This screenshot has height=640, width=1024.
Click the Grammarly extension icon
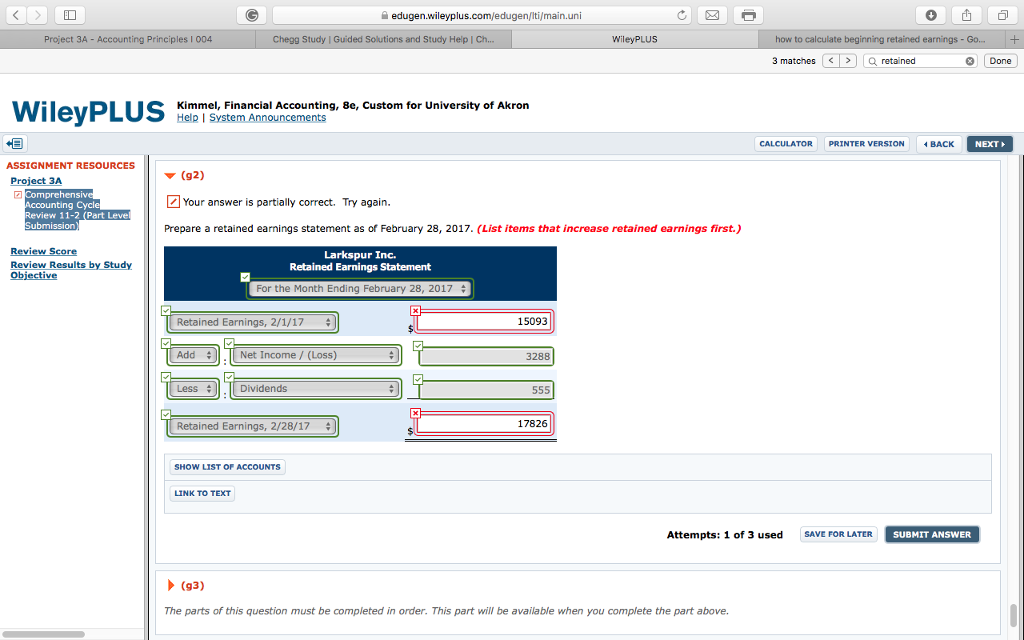click(251, 15)
